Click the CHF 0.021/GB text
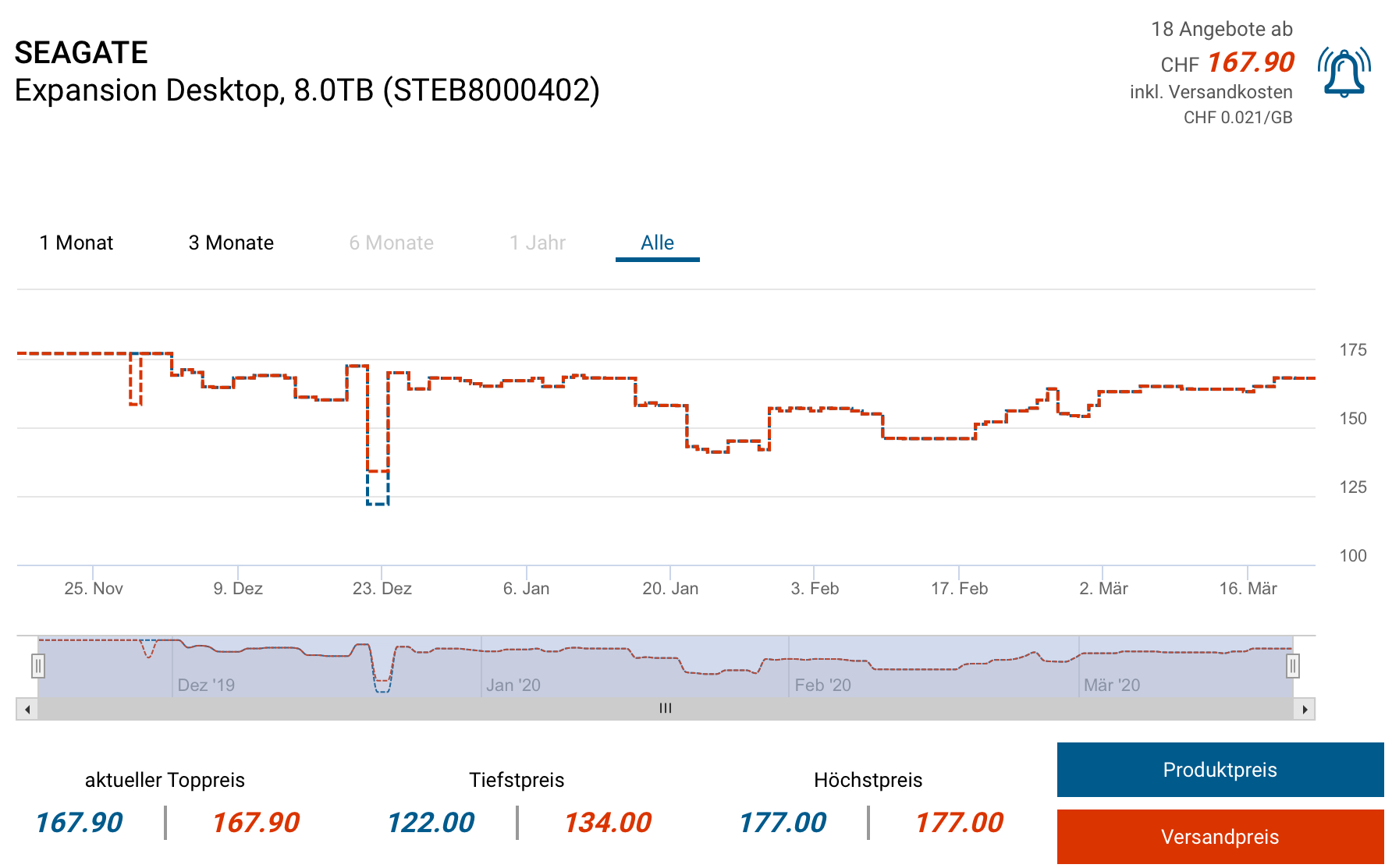Viewport: 1392px width, 868px height. tap(1238, 117)
